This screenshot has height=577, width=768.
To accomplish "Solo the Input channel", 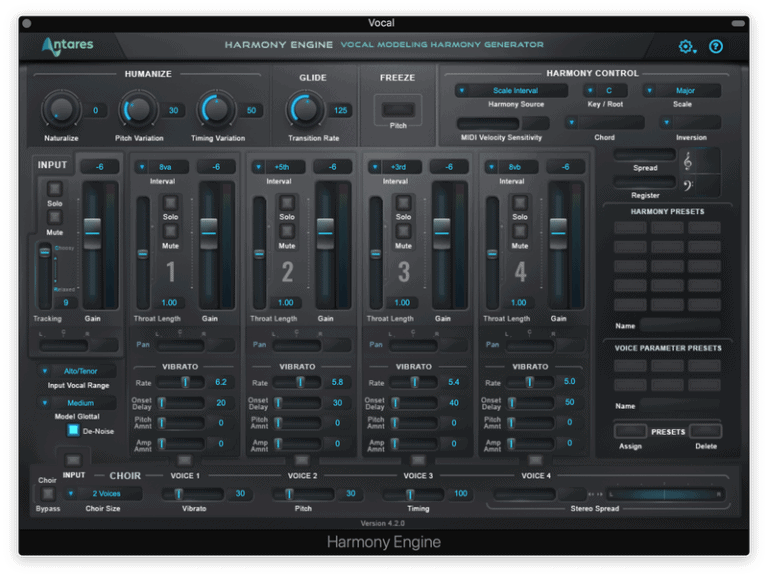I will point(54,189).
